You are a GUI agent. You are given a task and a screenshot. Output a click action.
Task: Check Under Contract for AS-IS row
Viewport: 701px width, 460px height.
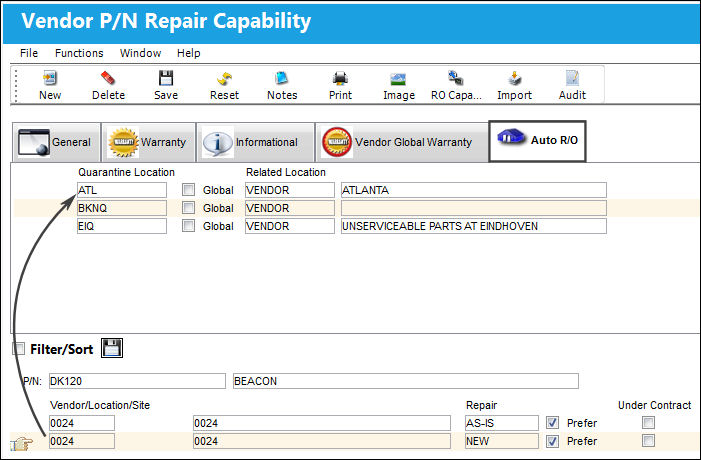point(648,422)
